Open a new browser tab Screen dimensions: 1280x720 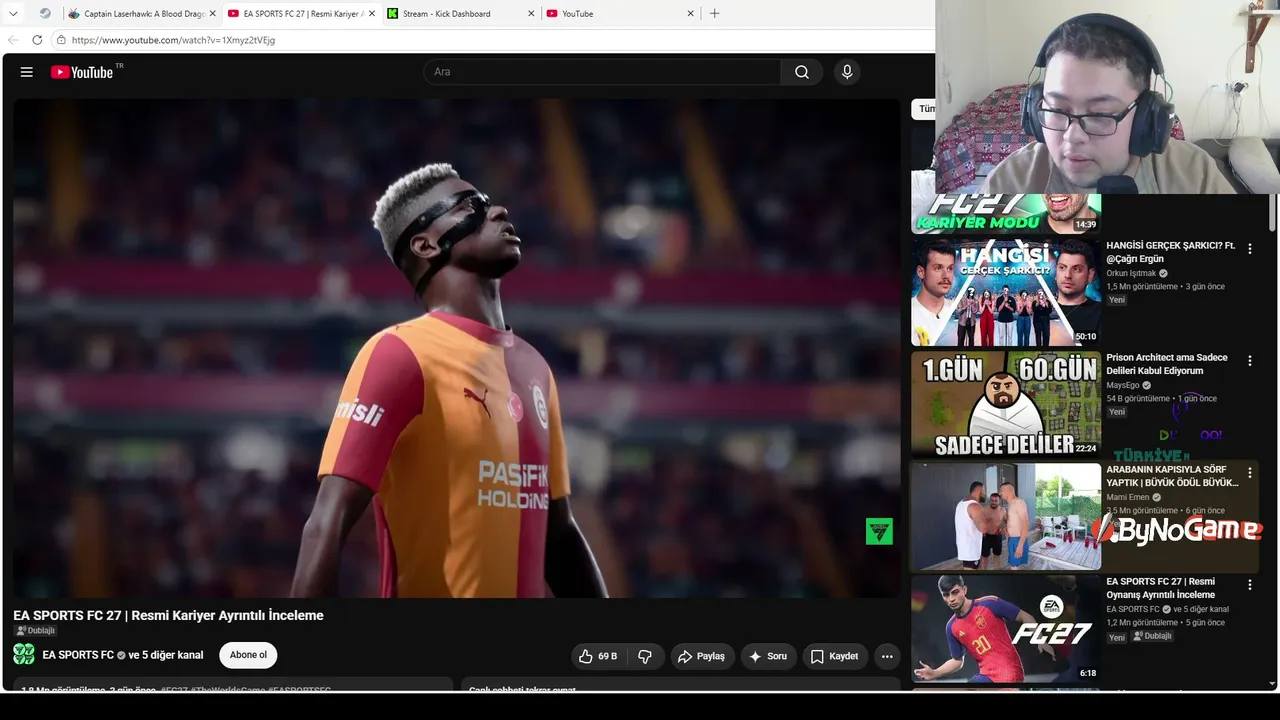pyautogui.click(x=714, y=14)
